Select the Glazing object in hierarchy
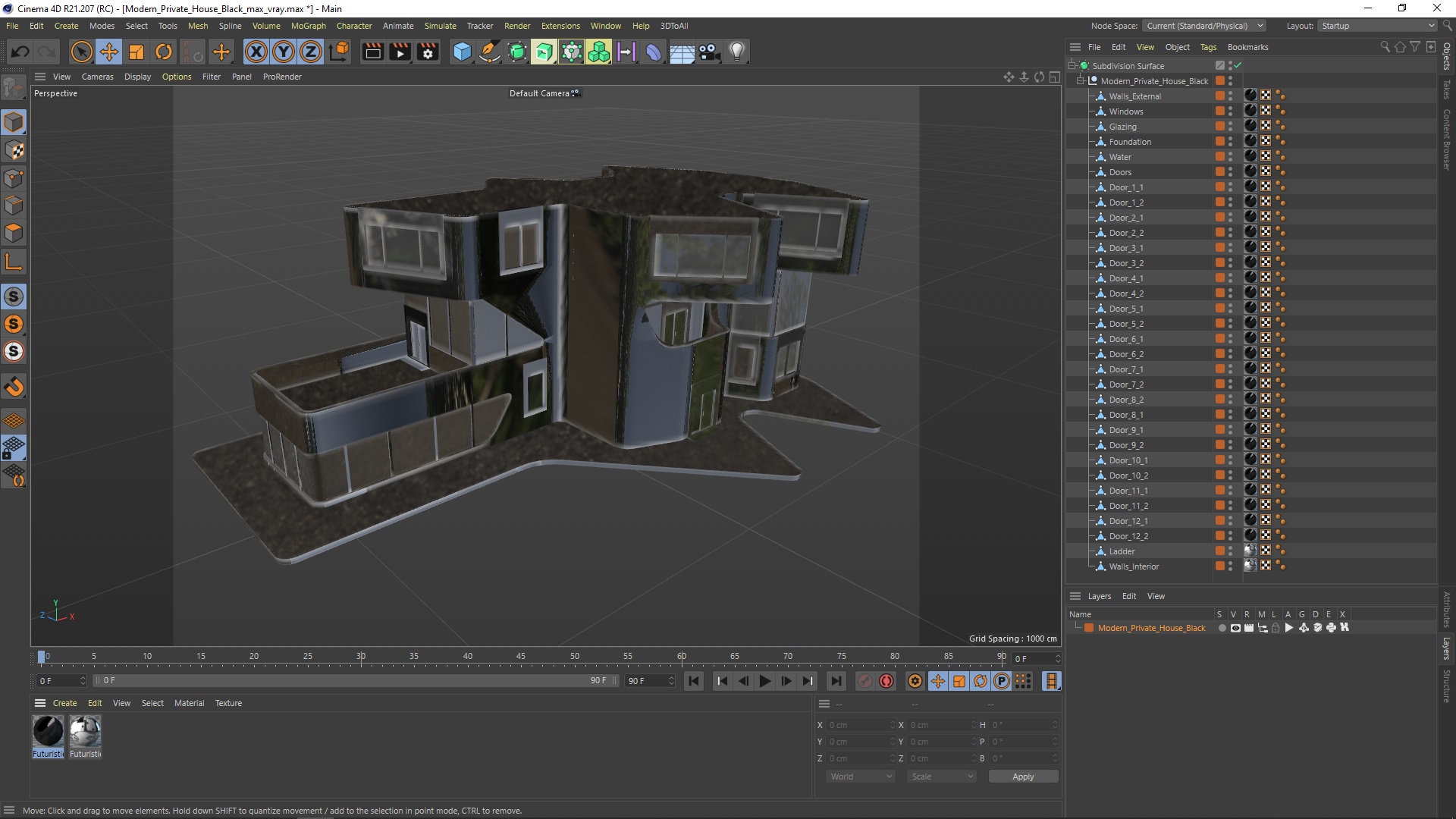Viewport: 1456px width, 819px height. click(x=1122, y=127)
